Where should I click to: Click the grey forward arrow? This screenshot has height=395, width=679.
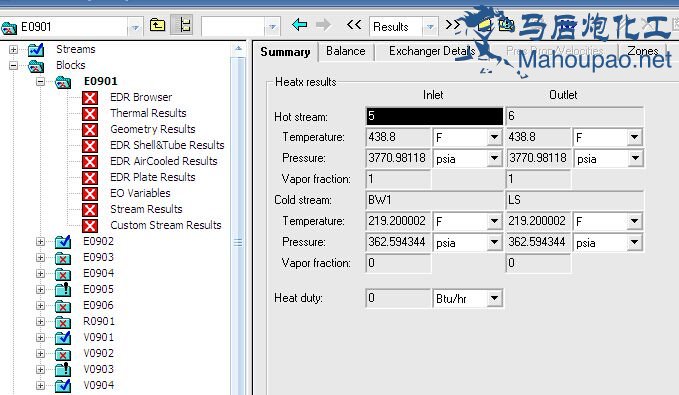(x=323, y=25)
